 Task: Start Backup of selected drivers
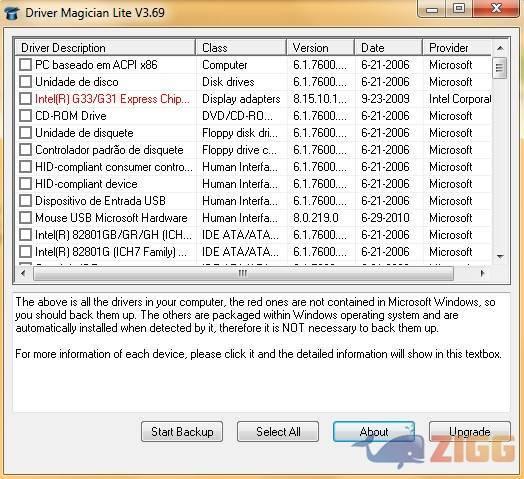coord(182,432)
